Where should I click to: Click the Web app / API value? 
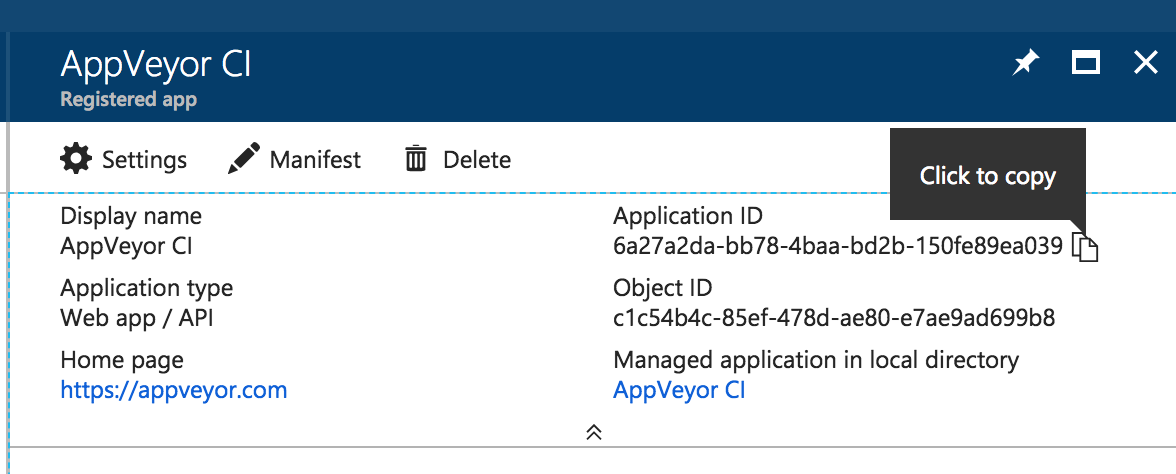(x=137, y=318)
